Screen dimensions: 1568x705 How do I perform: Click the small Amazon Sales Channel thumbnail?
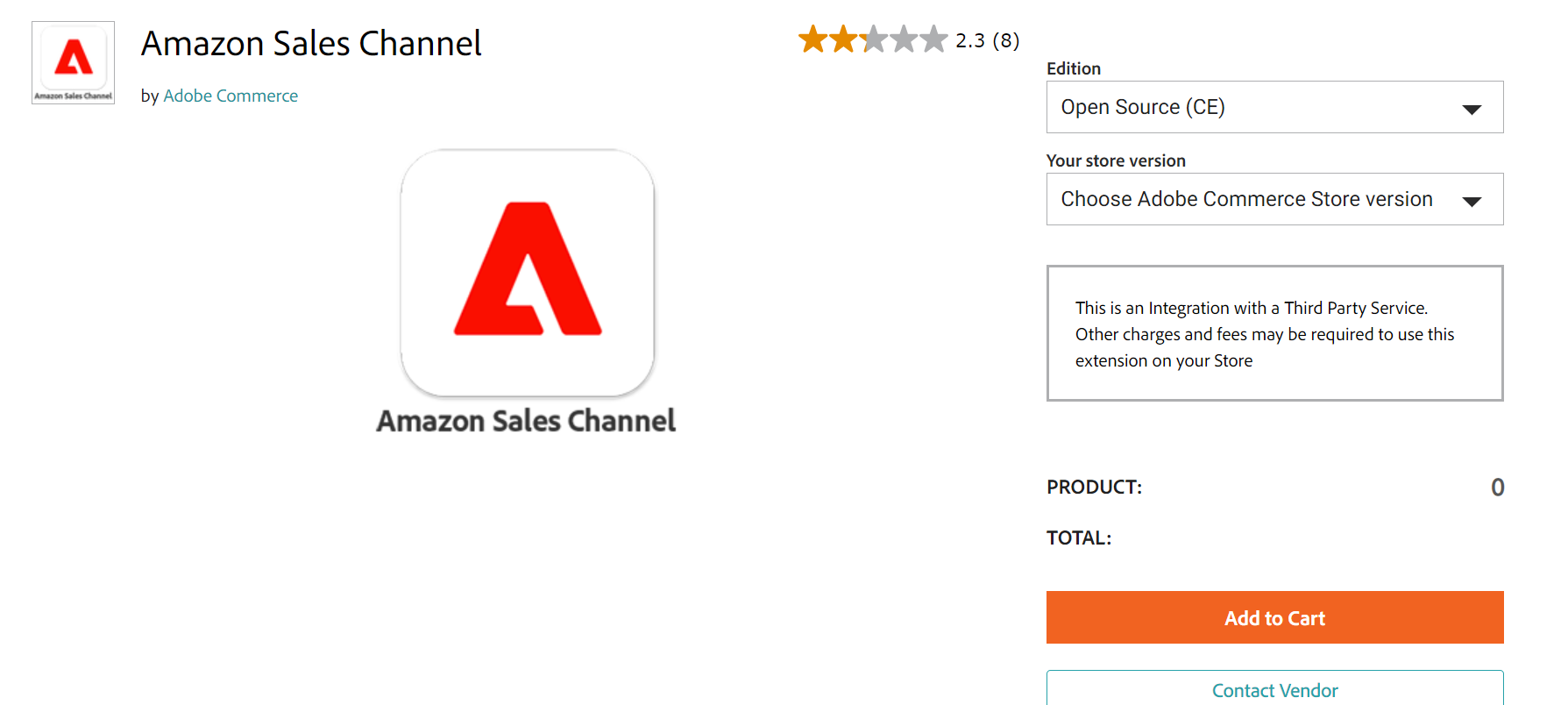coord(73,62)
